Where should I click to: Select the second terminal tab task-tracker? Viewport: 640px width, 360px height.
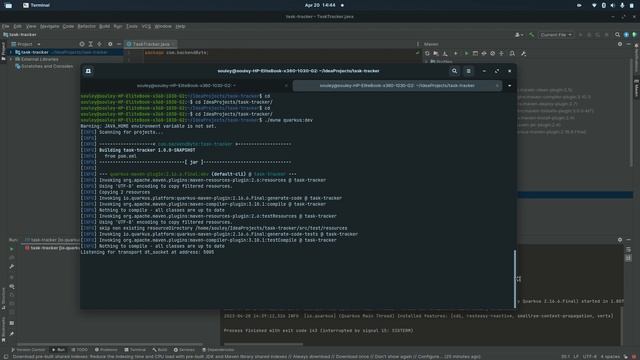397,86
